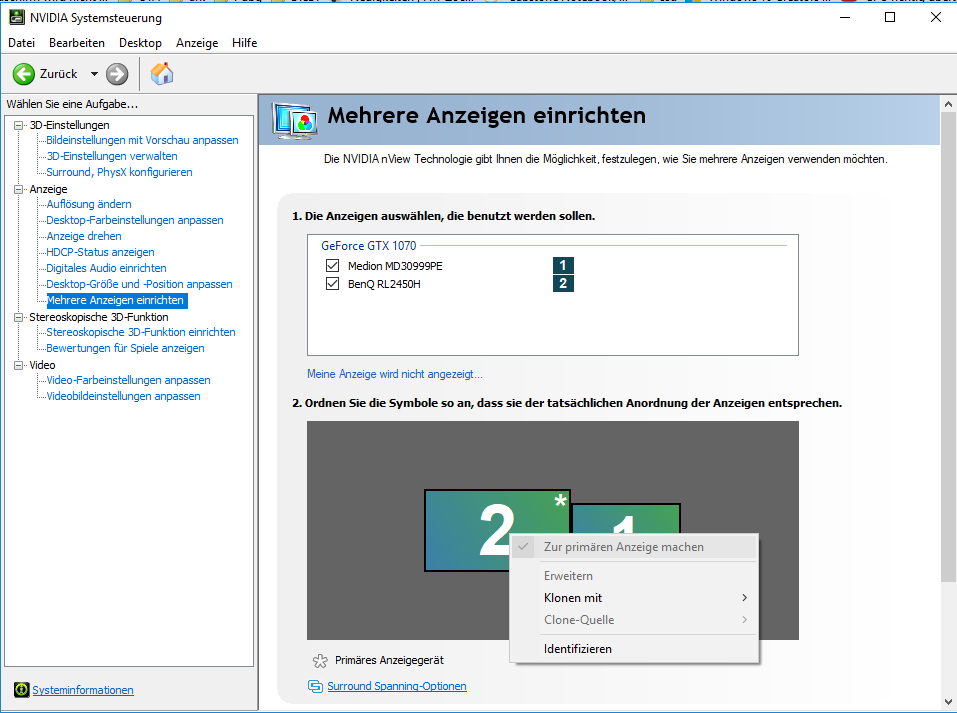Open HDCP-Status anzeigen
Image resolution: width=957 pixels, height=713 pixels.
tap(100, 252)
